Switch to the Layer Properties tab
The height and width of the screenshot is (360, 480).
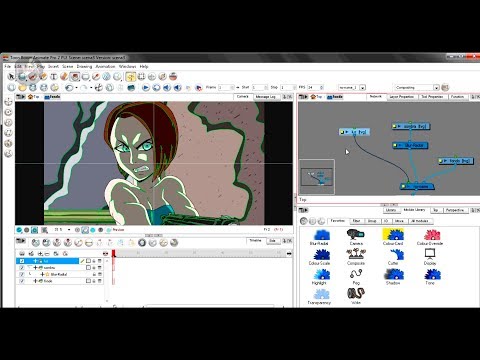click(x=402, y=97)
